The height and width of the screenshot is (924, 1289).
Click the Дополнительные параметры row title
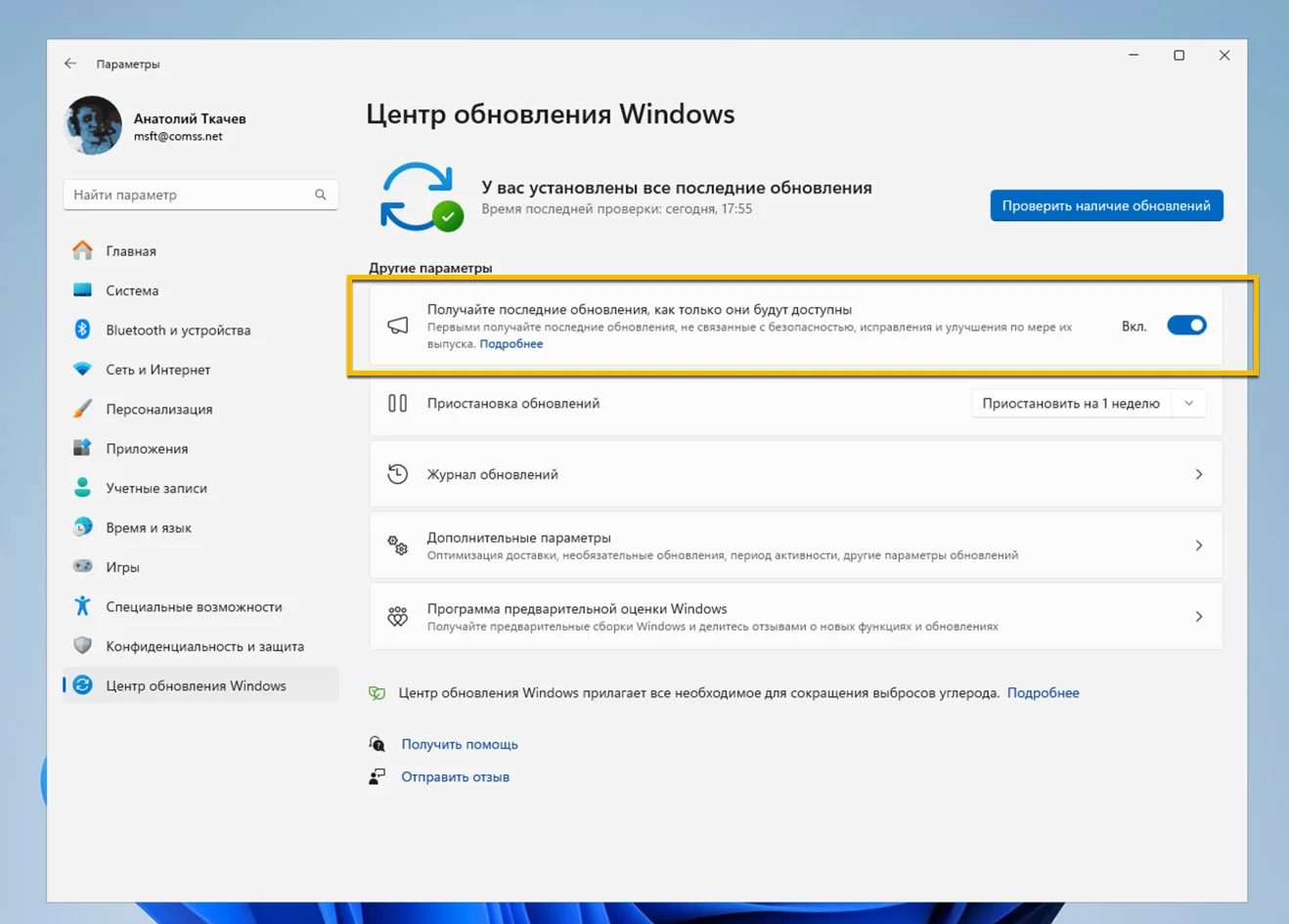click(x=519, y=538)
